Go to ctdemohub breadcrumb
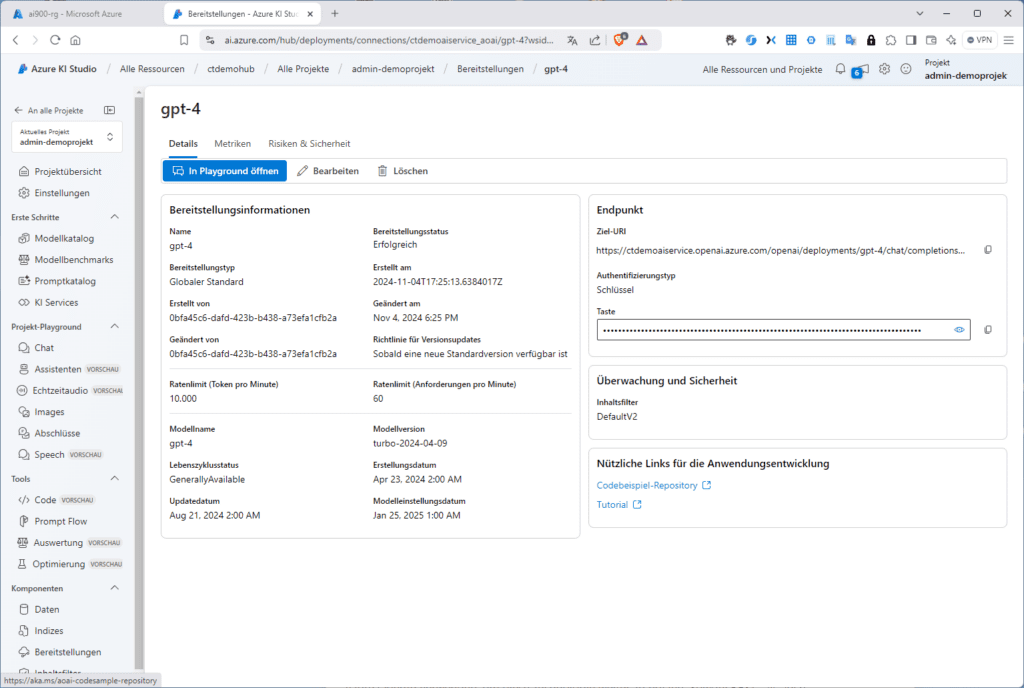 (231, 69)
